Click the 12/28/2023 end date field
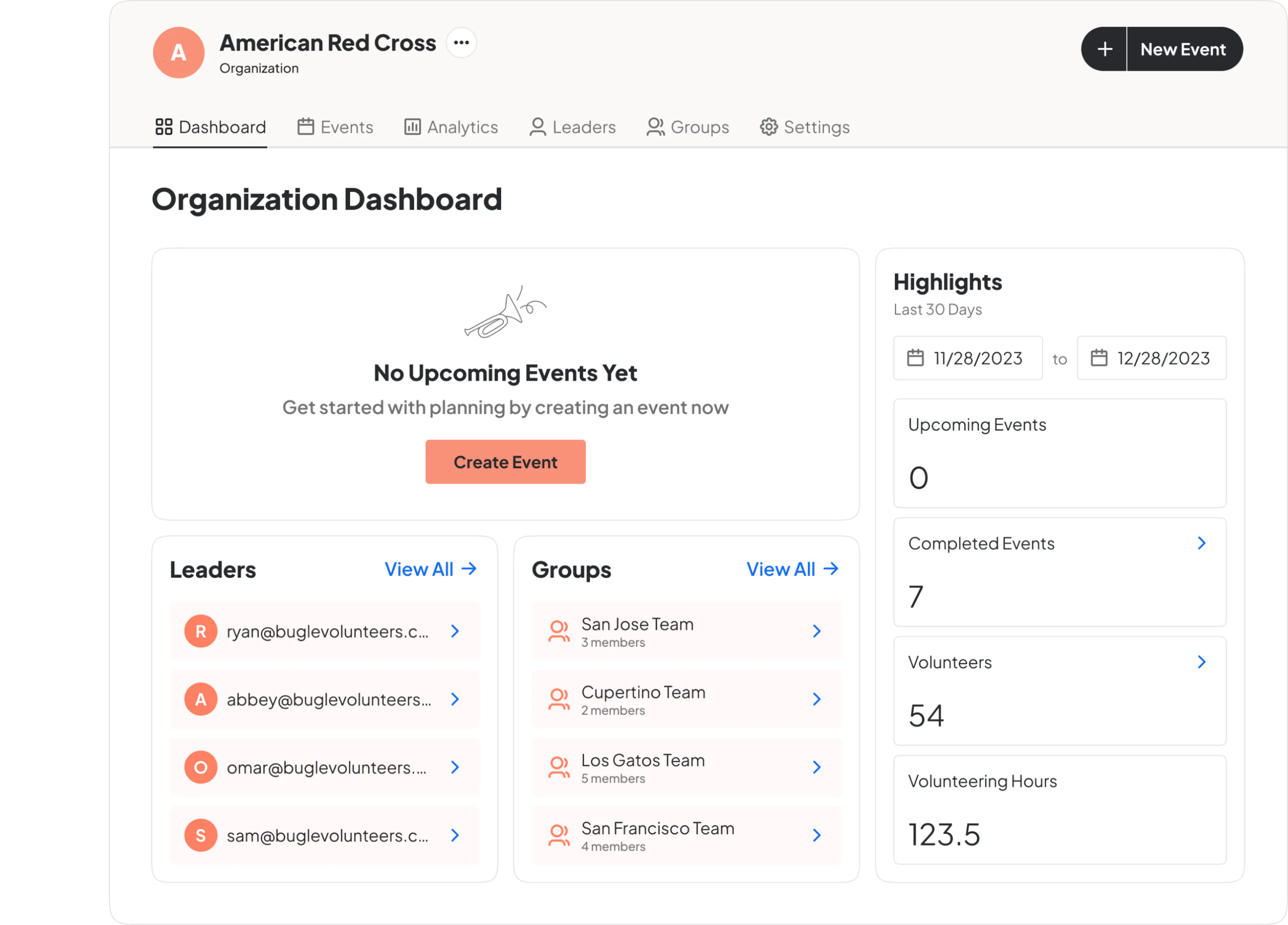Image resolution: width=1288 pixels, height=925 pixels. (x=1151, y=358)
